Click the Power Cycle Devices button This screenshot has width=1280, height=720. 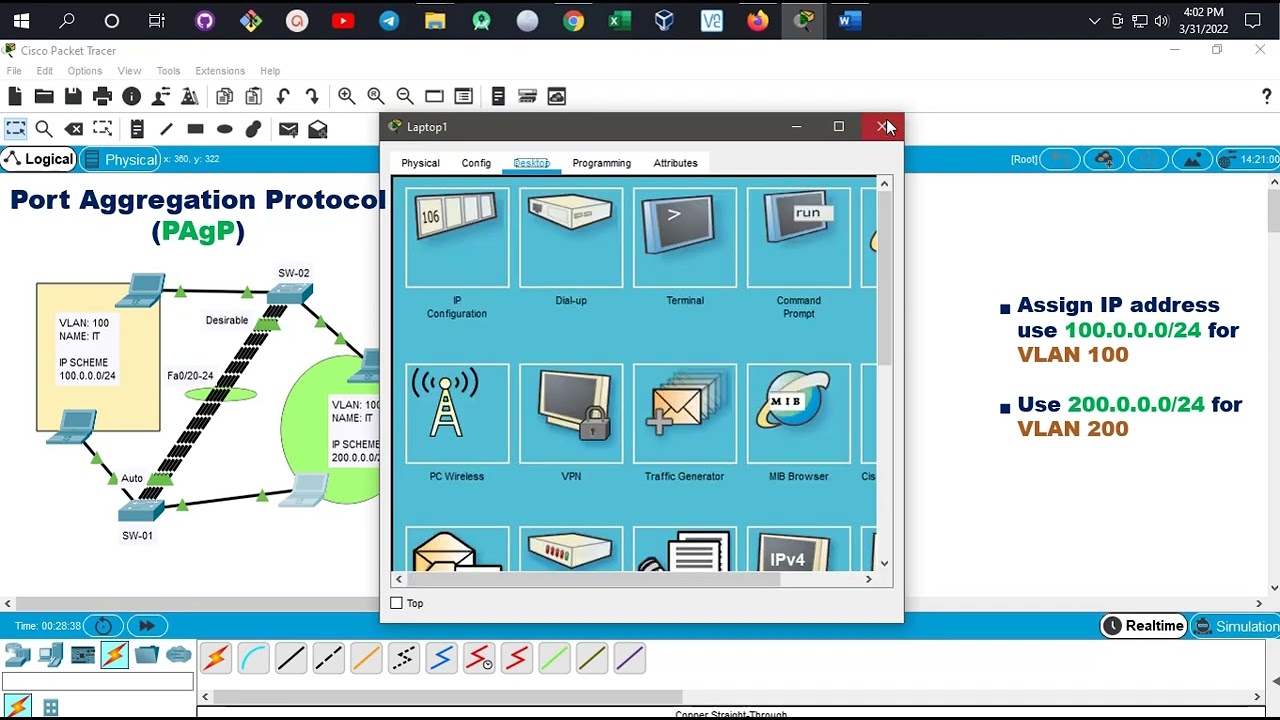pyautogui.click(x=103, y=626)
